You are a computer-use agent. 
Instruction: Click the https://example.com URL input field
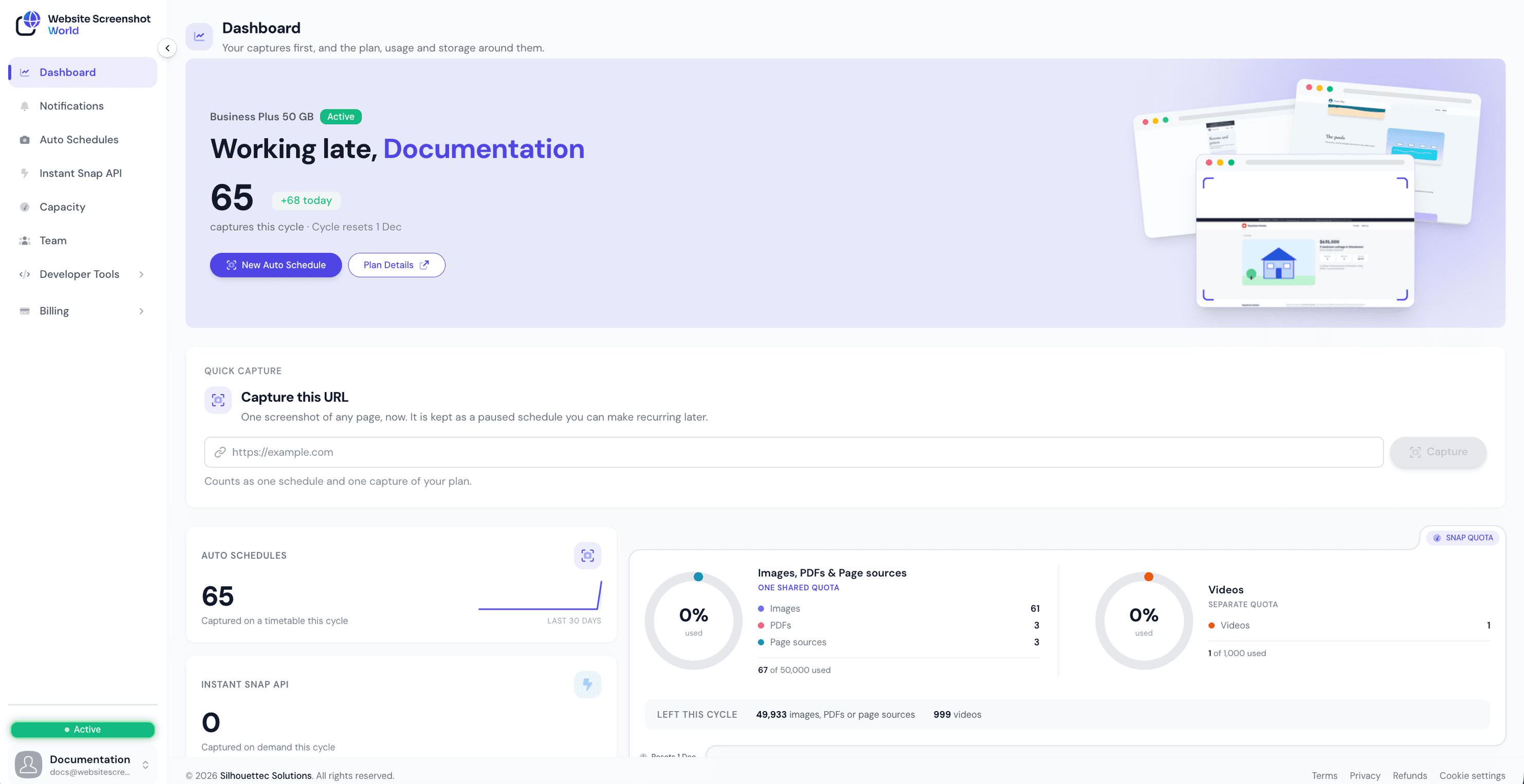tap(793, 452)
